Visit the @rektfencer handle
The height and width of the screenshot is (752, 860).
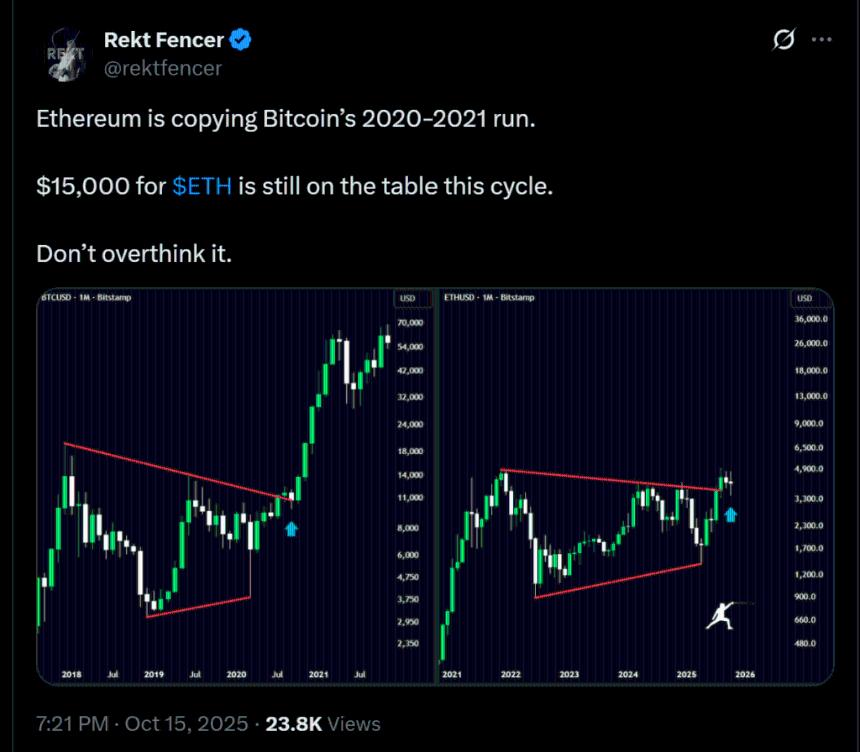pyautogui.click(x=162, y=68)
